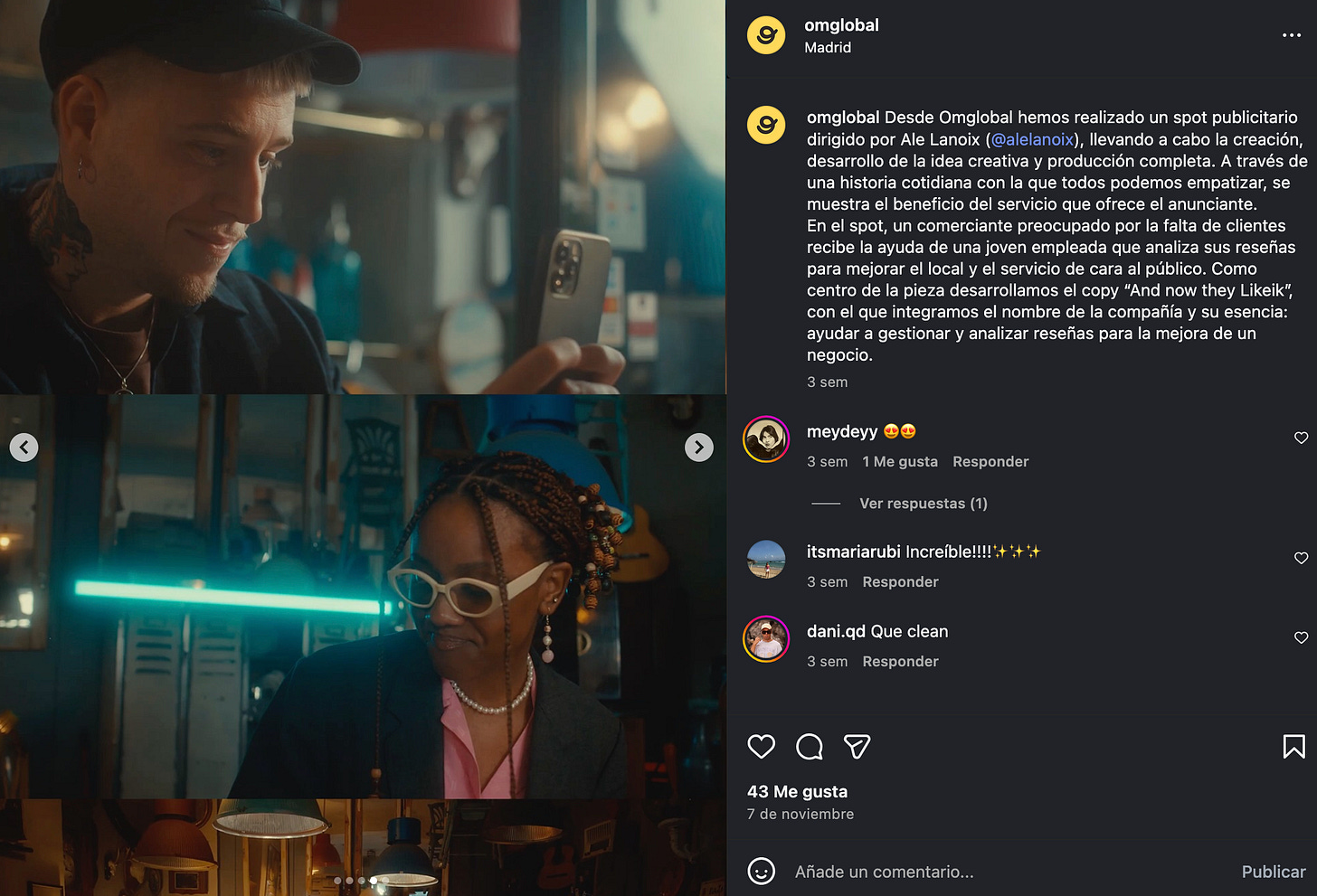Open meydeyy's profile picture
Screen dimensions: 1317x896
[766, 439]
